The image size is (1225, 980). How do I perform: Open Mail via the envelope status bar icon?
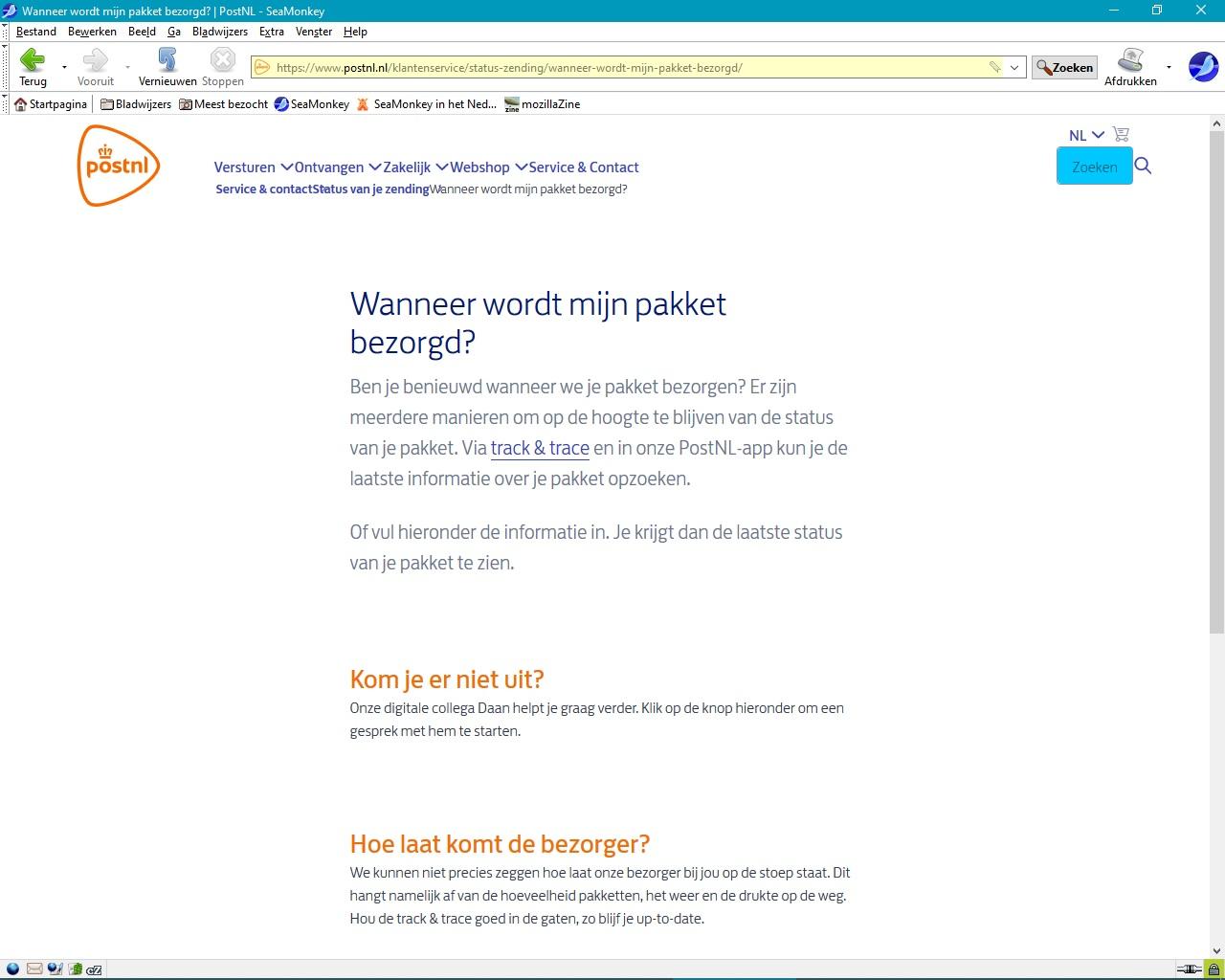[33, 969]
